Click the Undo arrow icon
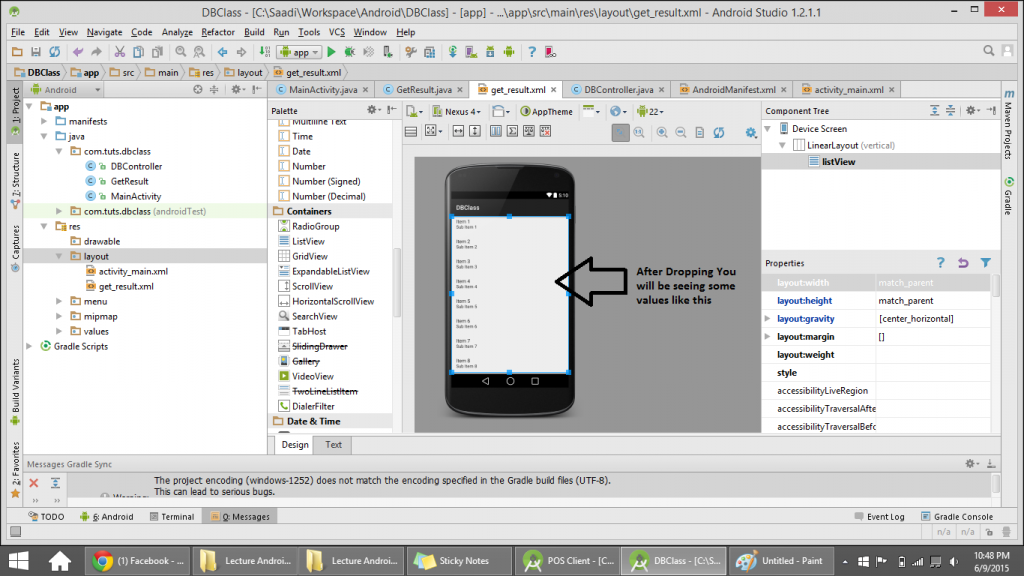 pyautogui.click(x=78, y=52)
